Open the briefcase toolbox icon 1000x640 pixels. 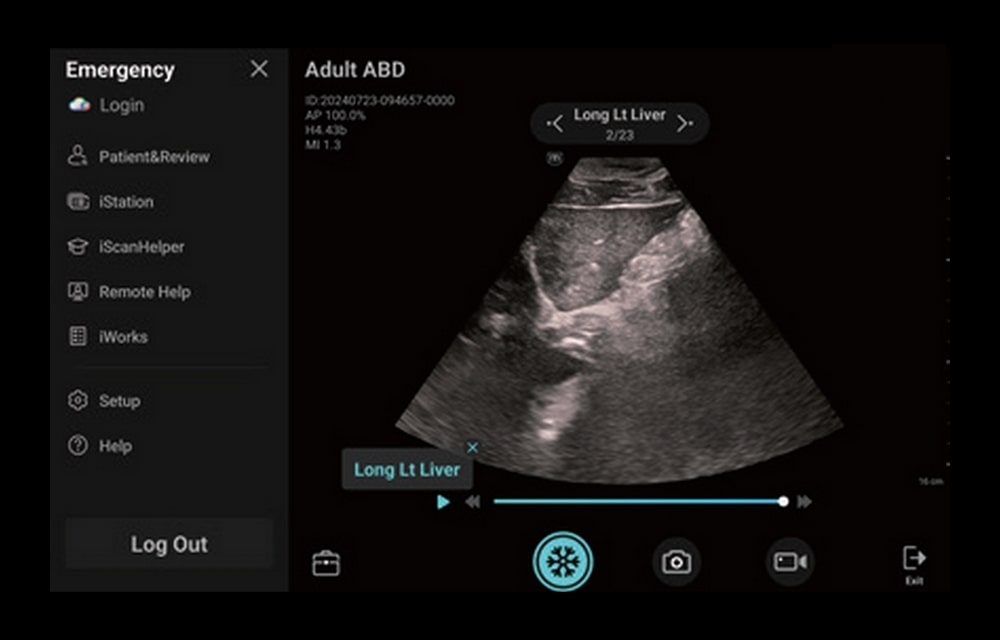326,564
